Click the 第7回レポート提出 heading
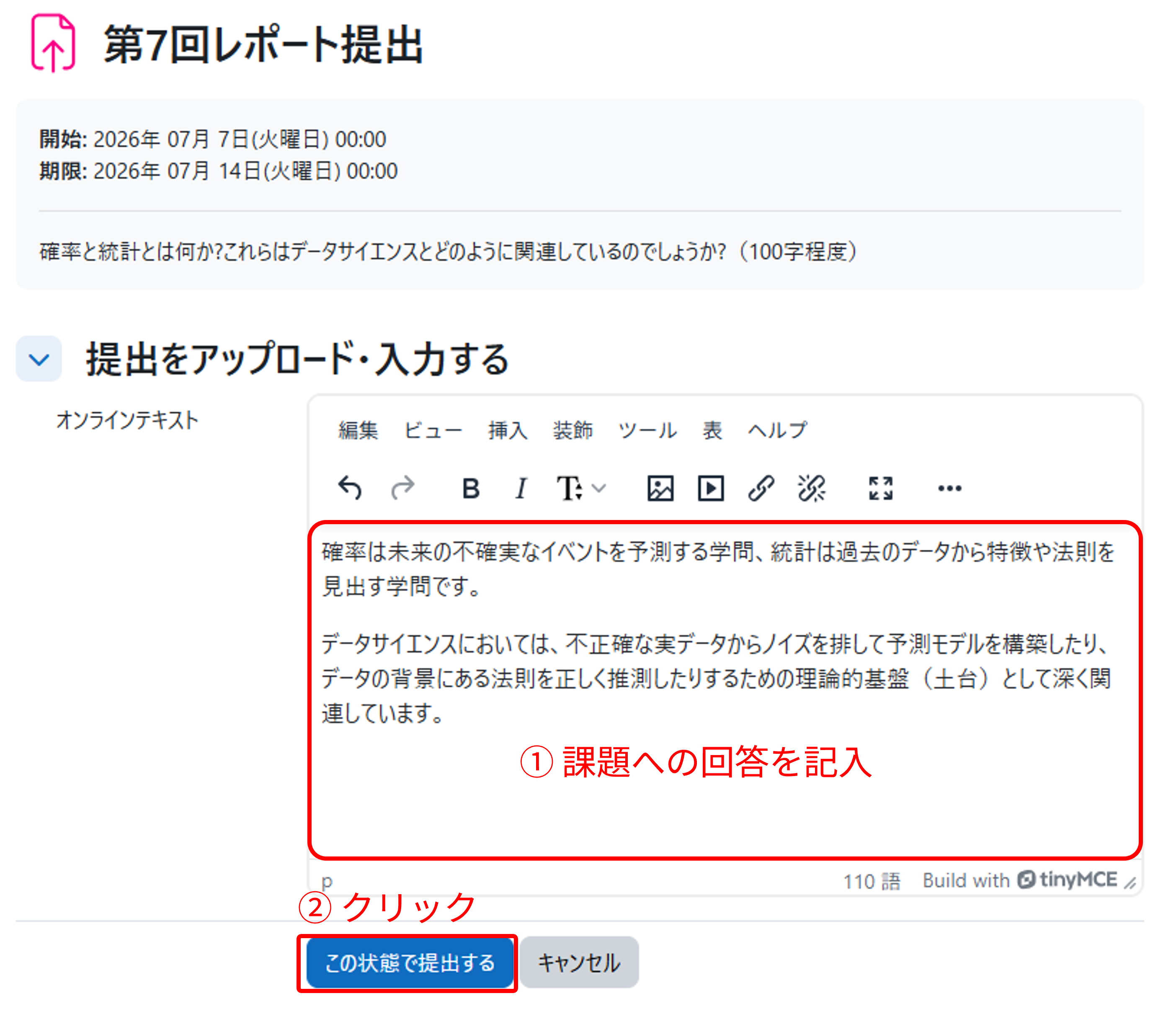 [264, 44]
